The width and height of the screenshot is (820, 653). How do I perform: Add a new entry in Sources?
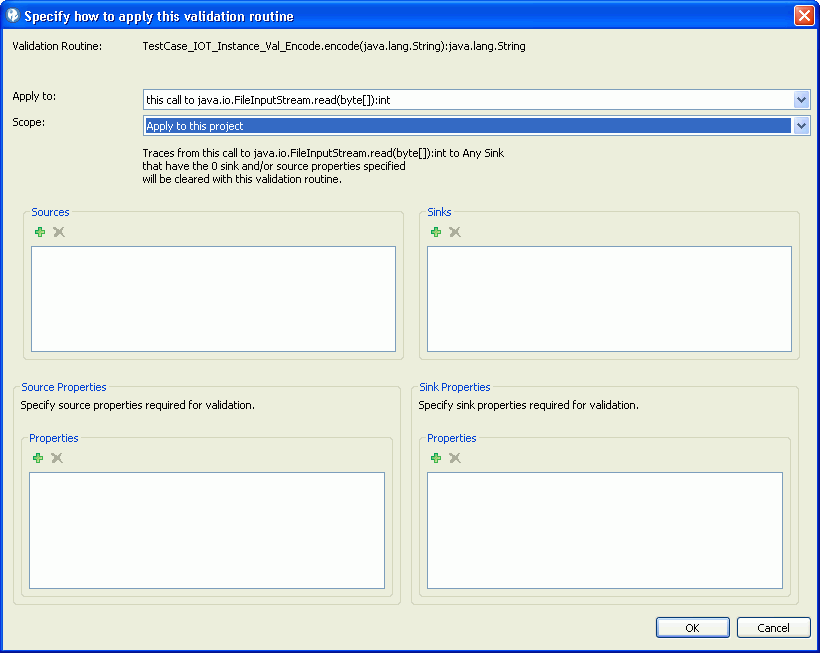[x=40, y=232]
